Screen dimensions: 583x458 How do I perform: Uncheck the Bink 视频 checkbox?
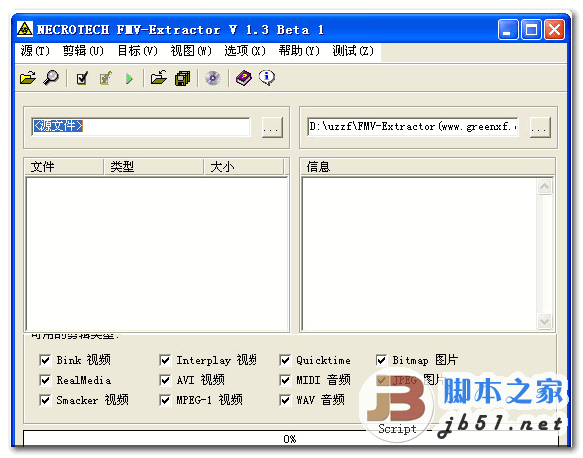point(45,360)
